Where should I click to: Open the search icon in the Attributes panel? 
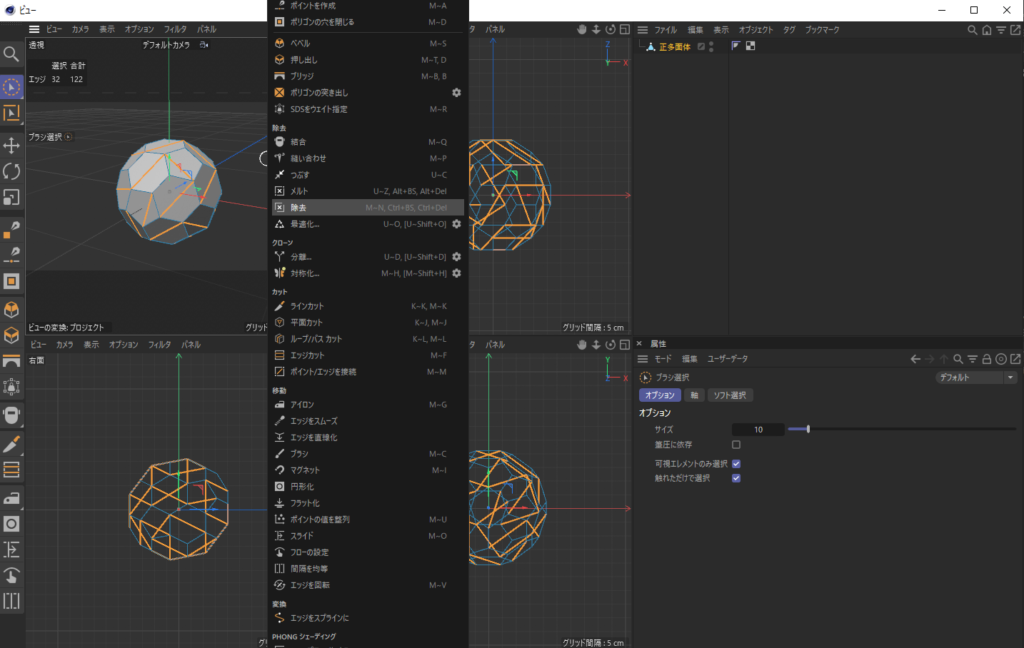tap(958, 357)
